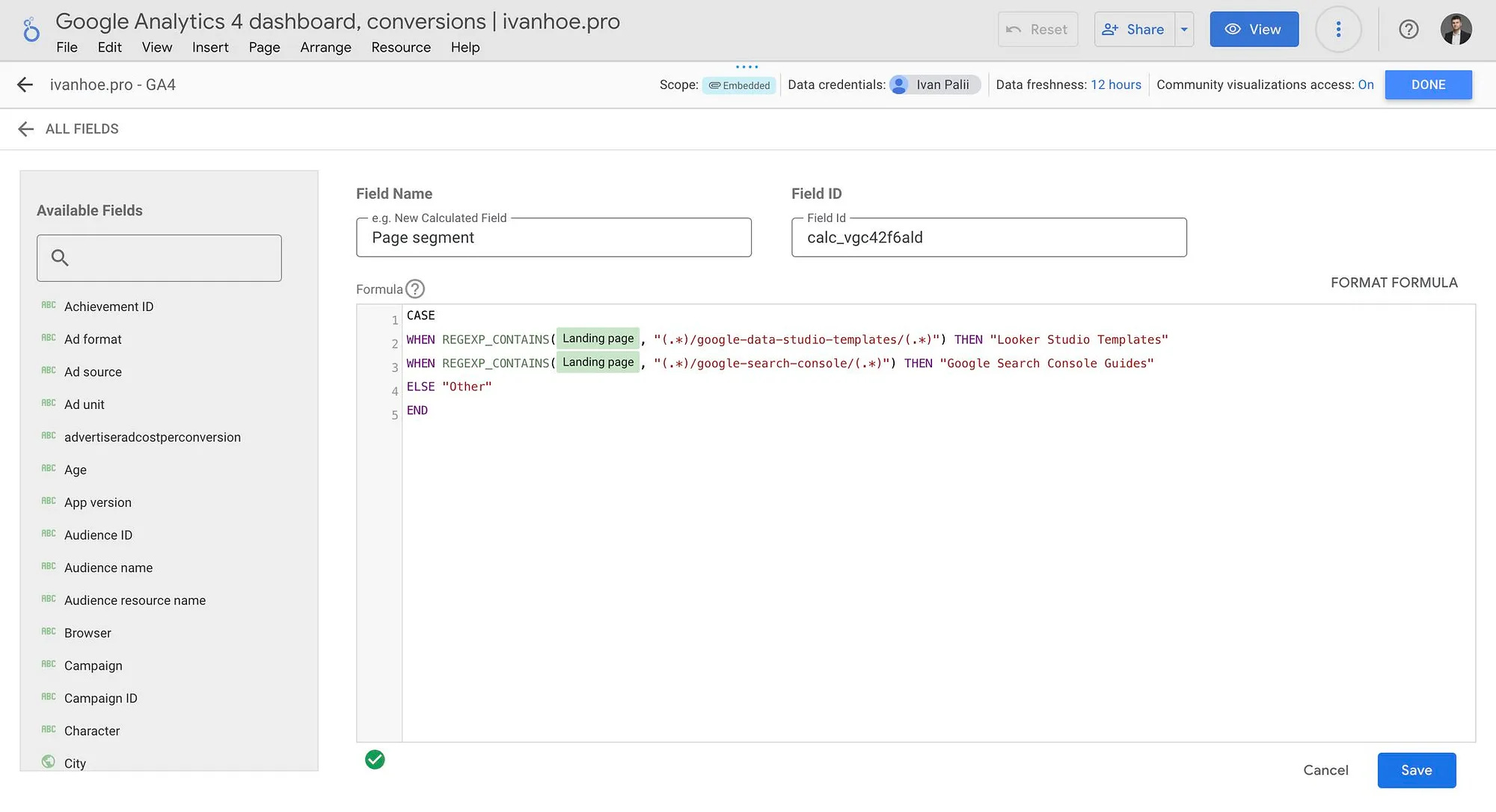Click "Looker Studio Templates" string in formula
This screenshot has height=812, width=1496.
pyautogui.click(x=1079, y=339)
